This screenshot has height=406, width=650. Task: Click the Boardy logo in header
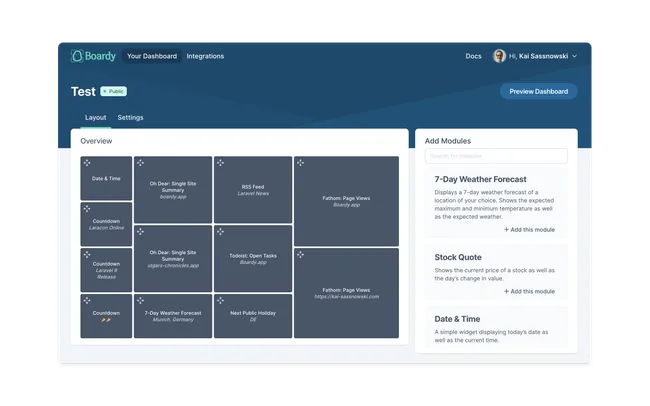pos(92,56)
